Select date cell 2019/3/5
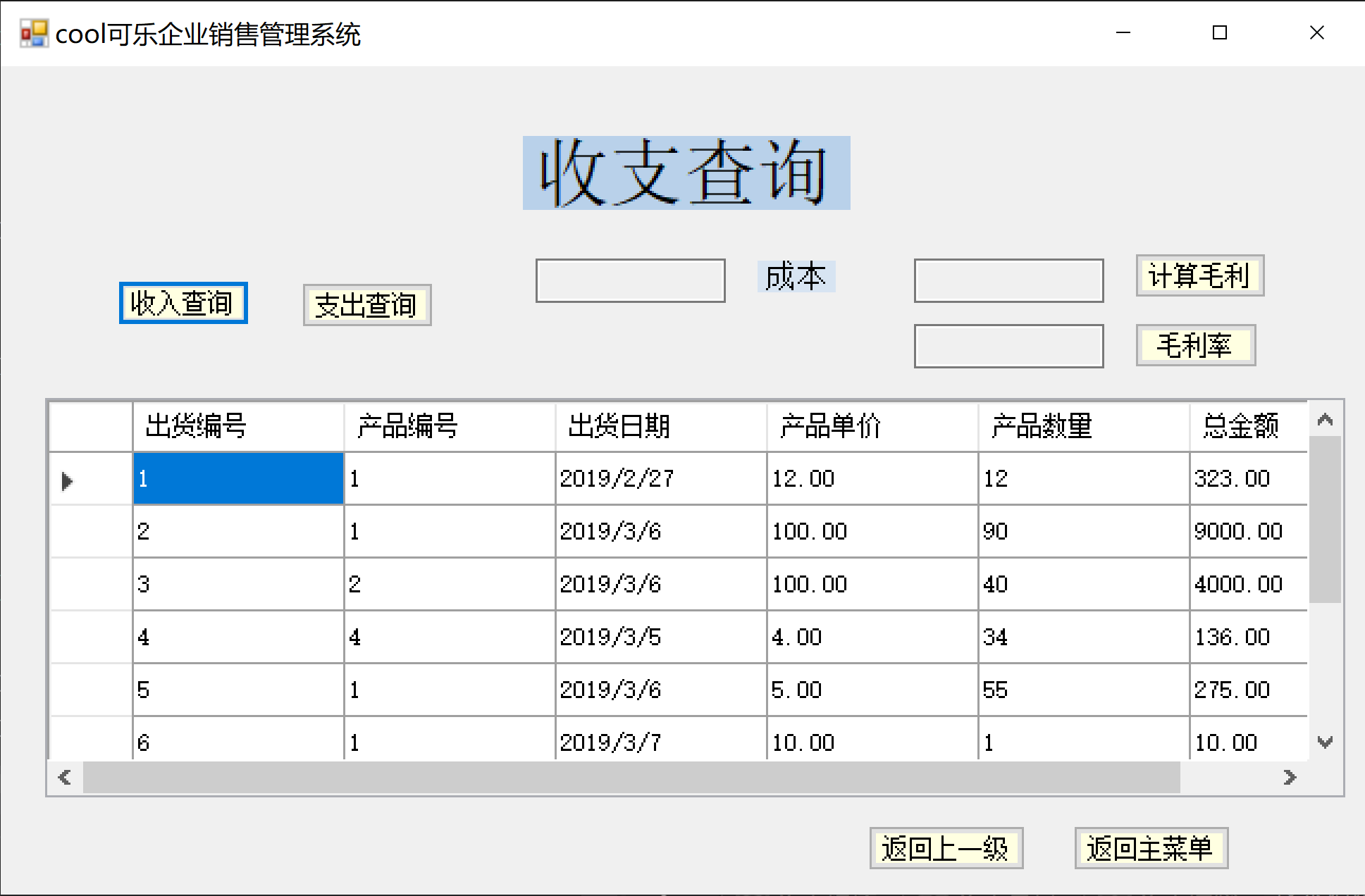The height and width of the screenshot is (896, 1365). 661,637
